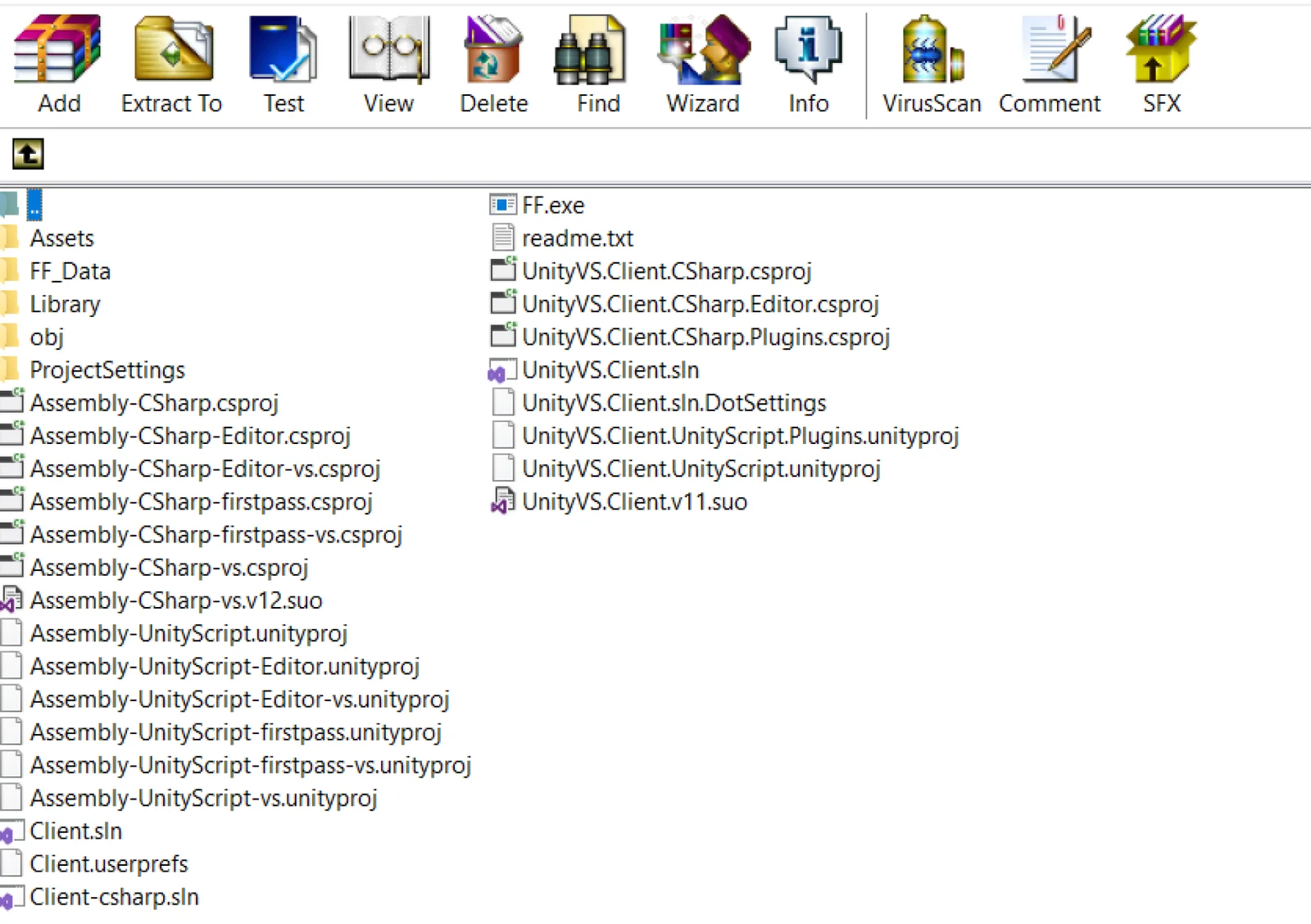Go up one folder level button
The height and width of the screenshot is (924, 1311).
click(28, 154)
